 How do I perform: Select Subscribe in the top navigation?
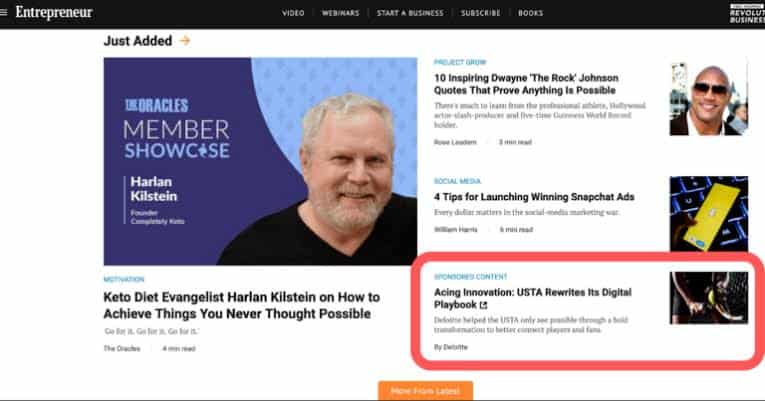(481, 13)
